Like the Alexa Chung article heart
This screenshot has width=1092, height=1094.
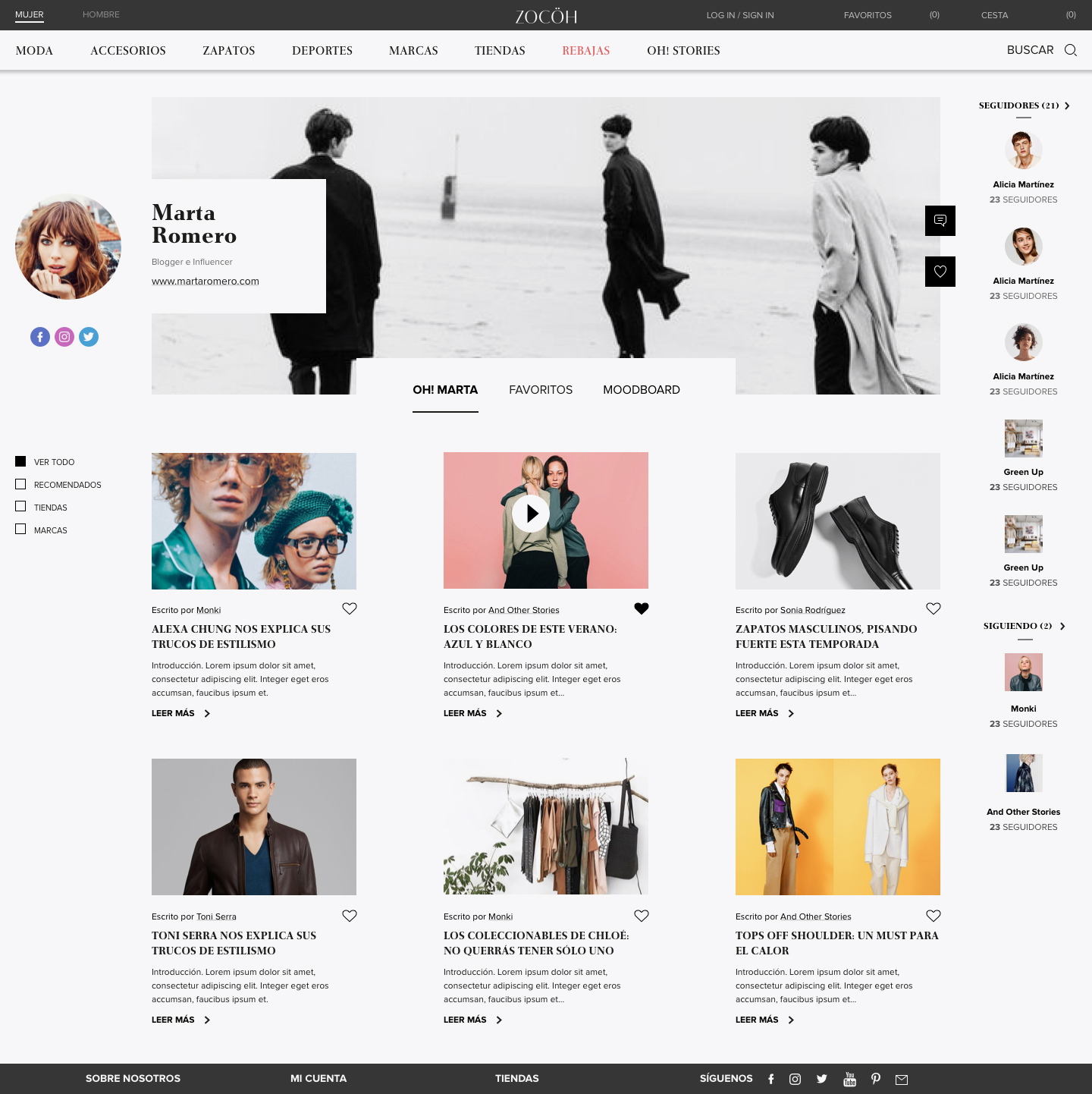[350, 608]
